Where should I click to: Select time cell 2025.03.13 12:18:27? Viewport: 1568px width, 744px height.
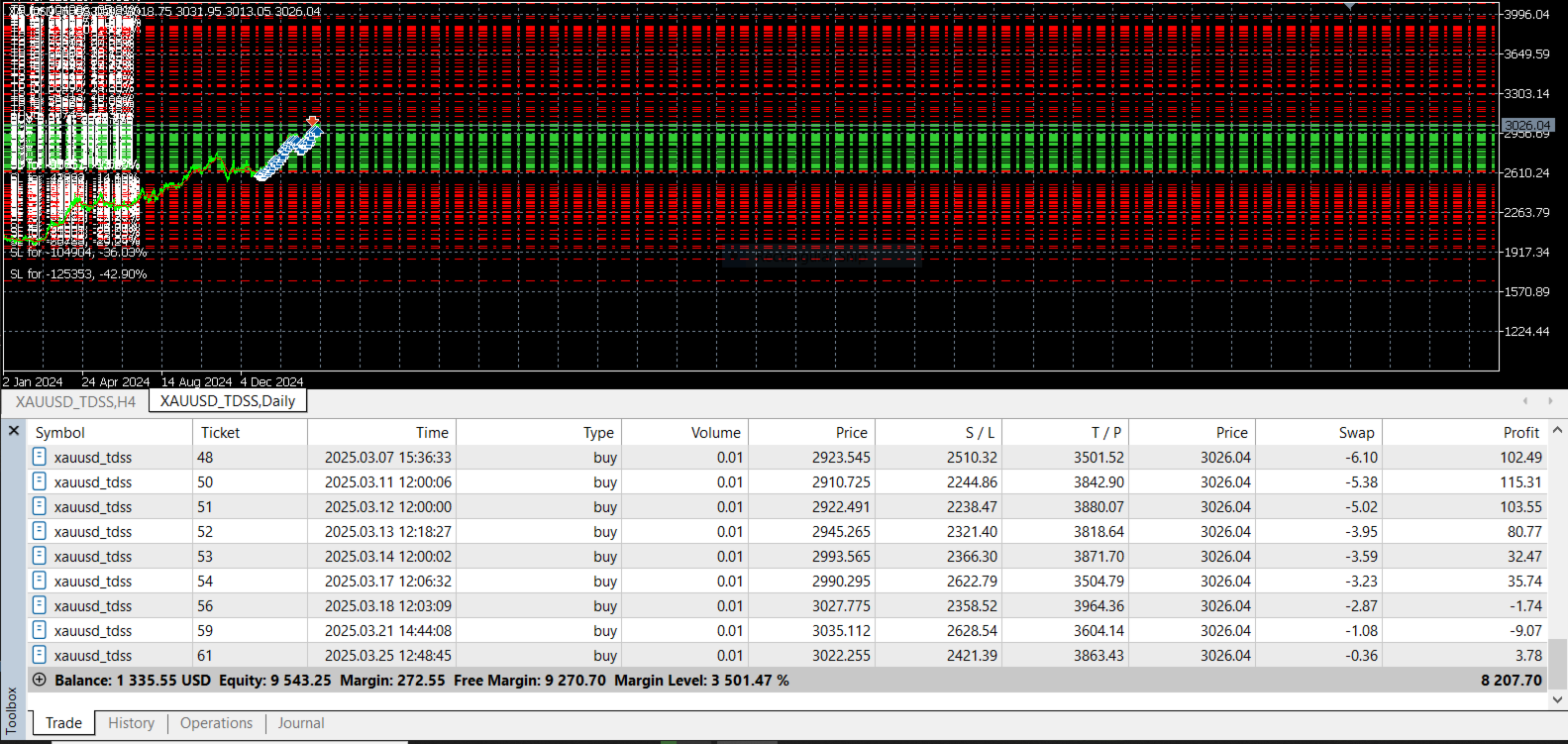click(388, 531)
